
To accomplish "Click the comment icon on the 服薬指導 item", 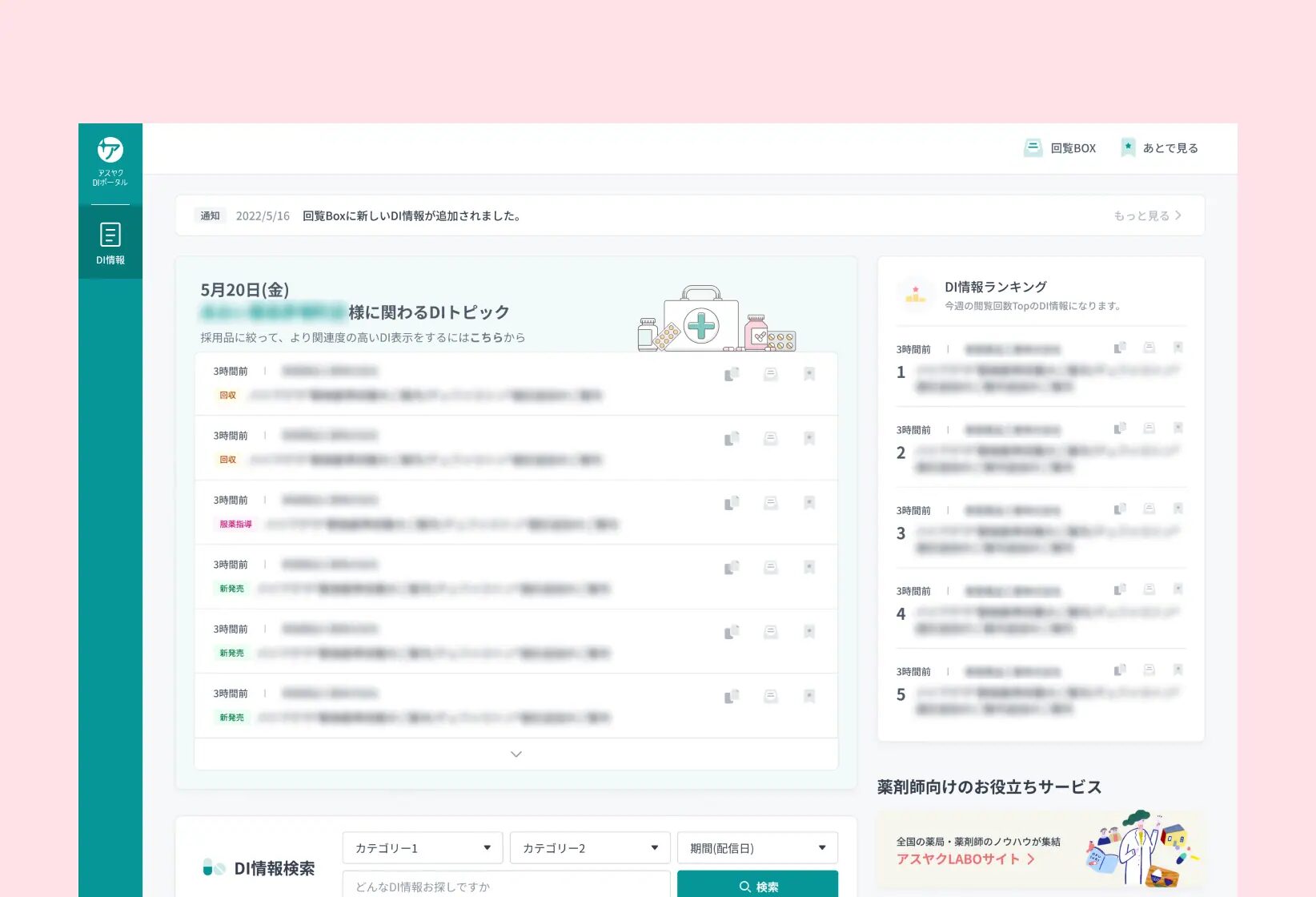I will [770, 502].
